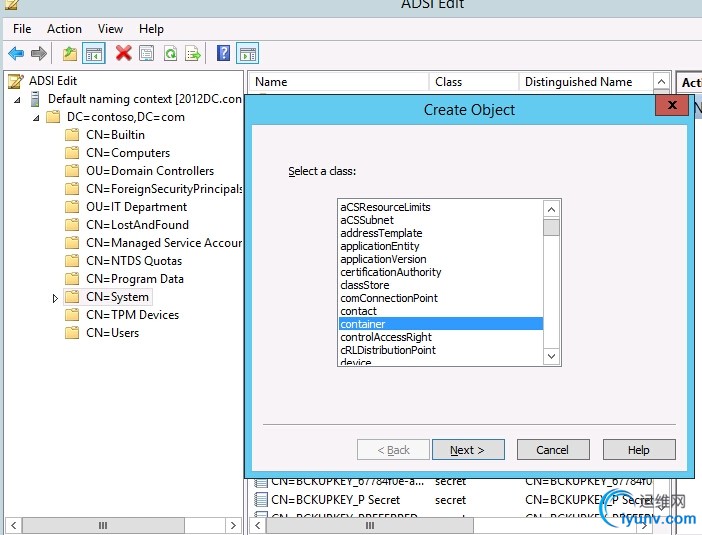Image resolution: width=702 pixels, height=535 pixels.
Task: Collapse the DC=contoso,DC=com node
Action: point(38,117)
